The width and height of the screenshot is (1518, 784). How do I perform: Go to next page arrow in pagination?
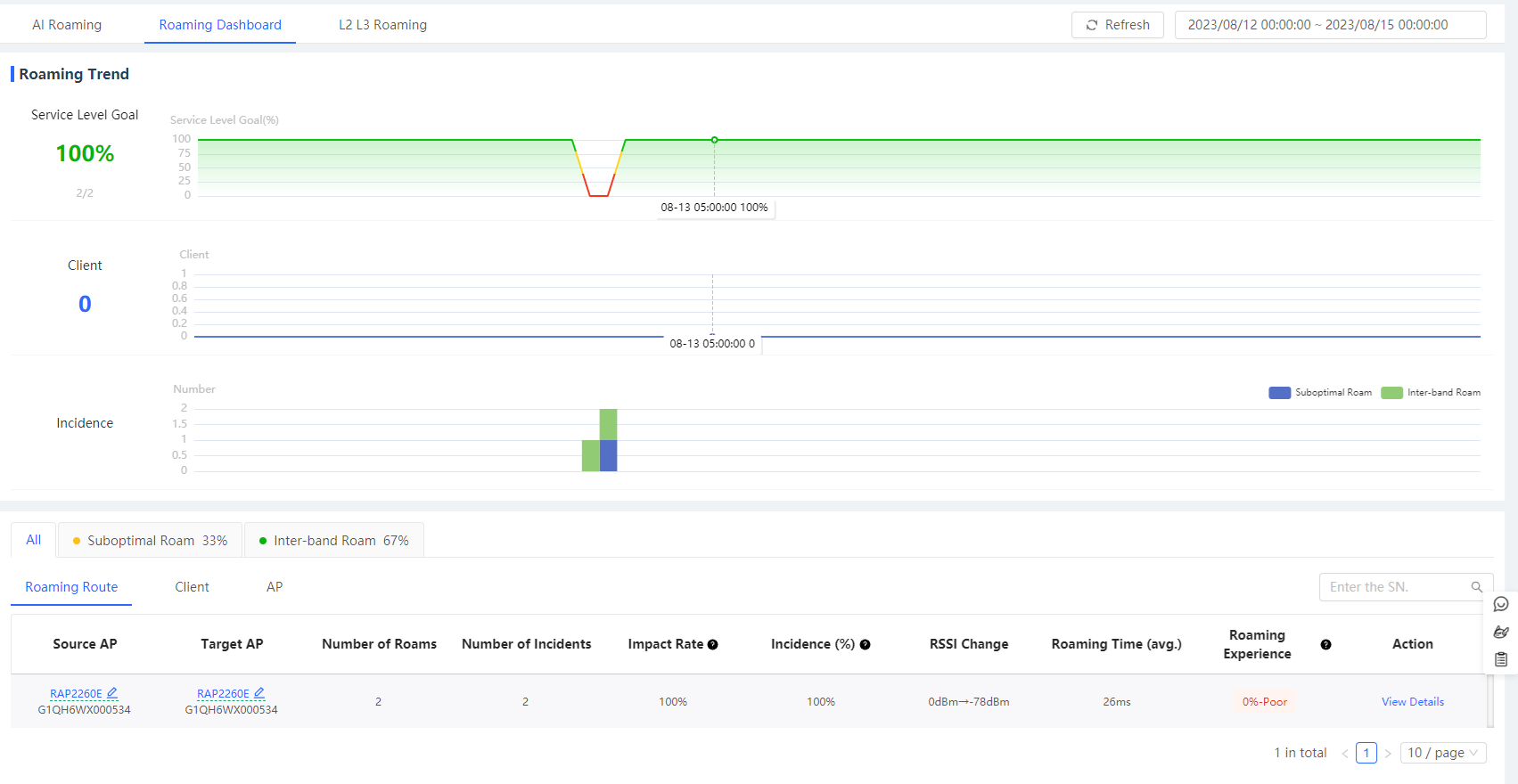click(1388, 754)
